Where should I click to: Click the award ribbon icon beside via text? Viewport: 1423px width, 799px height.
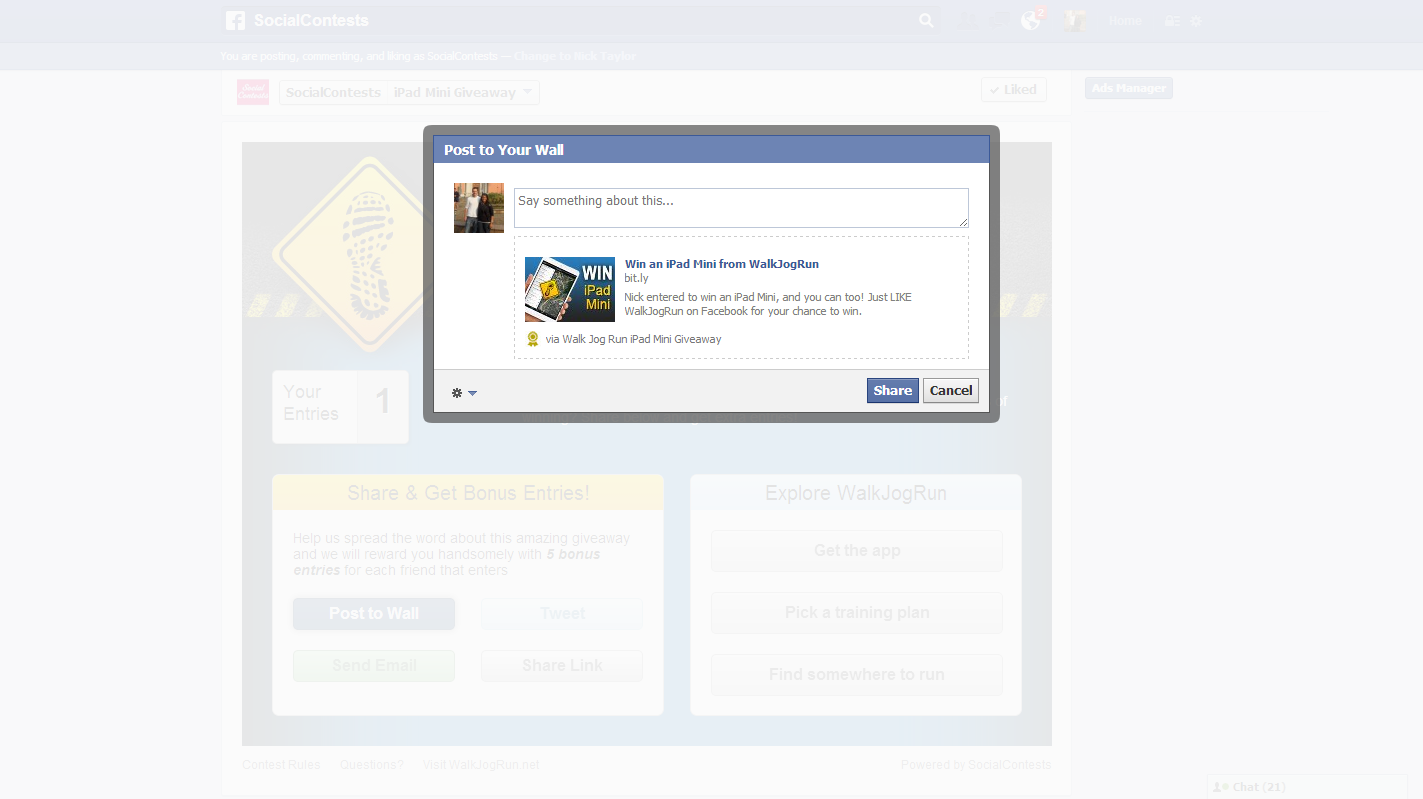533,339
